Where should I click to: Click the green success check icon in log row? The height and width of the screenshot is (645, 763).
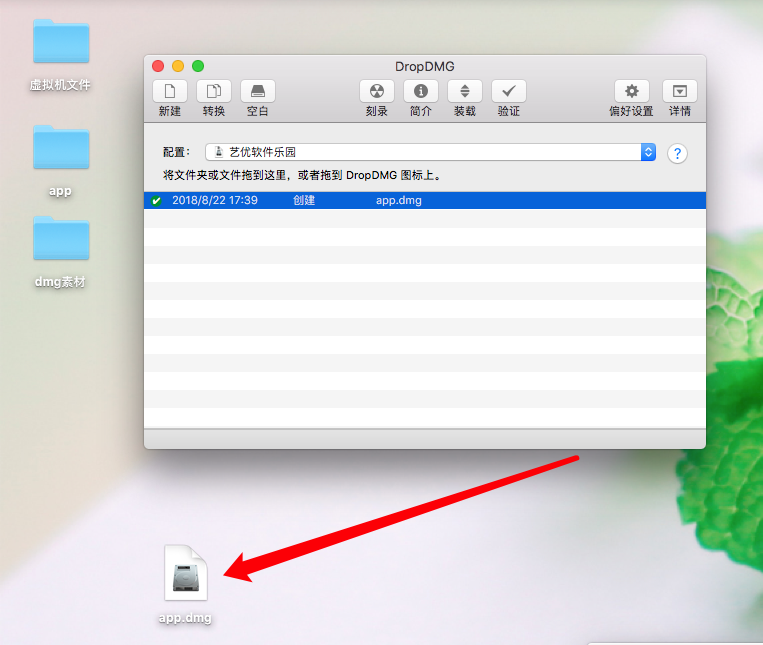pyautogui.click(x=156, y=200)
